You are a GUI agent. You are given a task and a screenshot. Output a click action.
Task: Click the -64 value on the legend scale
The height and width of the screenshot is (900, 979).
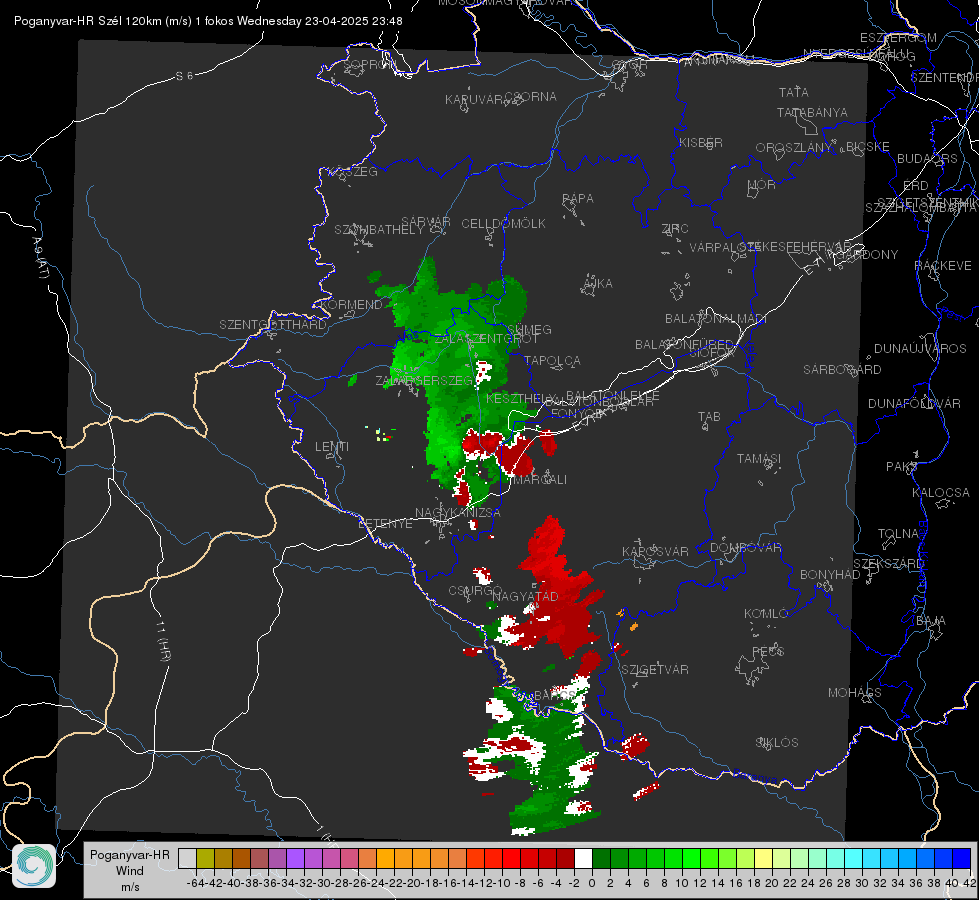[196, 883]
